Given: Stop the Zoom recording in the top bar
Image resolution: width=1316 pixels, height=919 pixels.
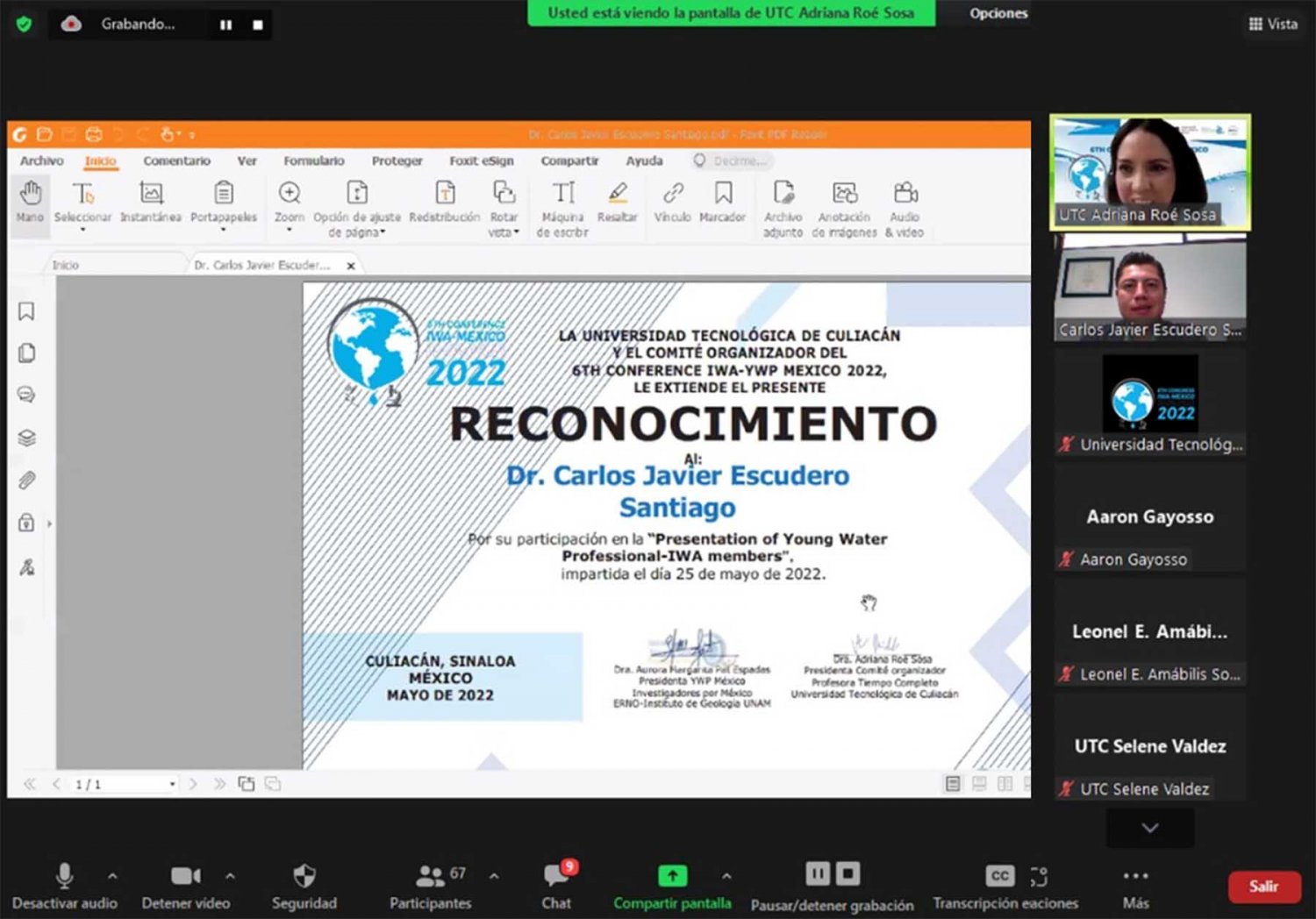Looking at the screenshot, I should (258, 25).
